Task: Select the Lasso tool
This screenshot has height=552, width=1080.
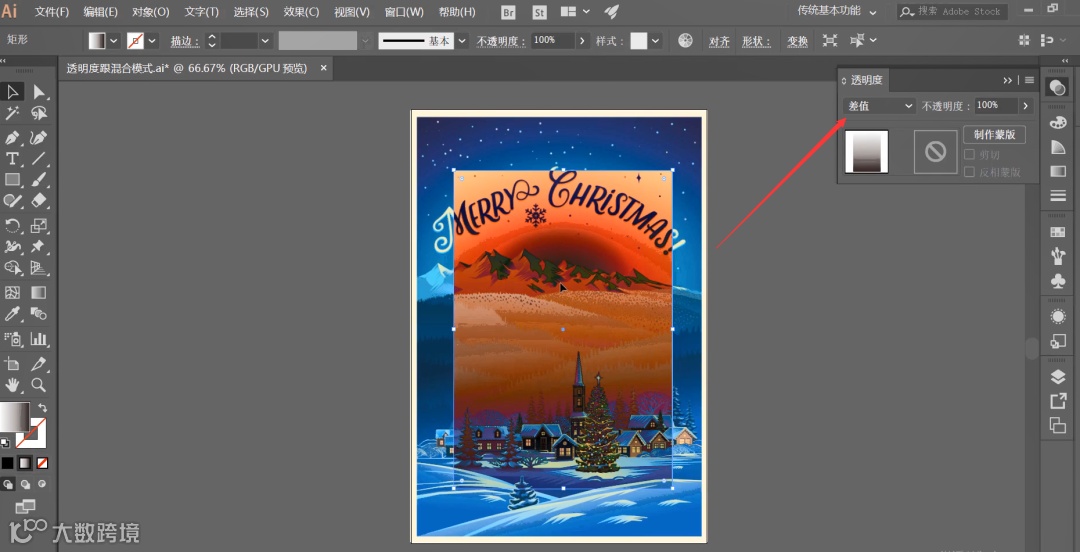Action: pyautogui.click(x=39, y=113)
